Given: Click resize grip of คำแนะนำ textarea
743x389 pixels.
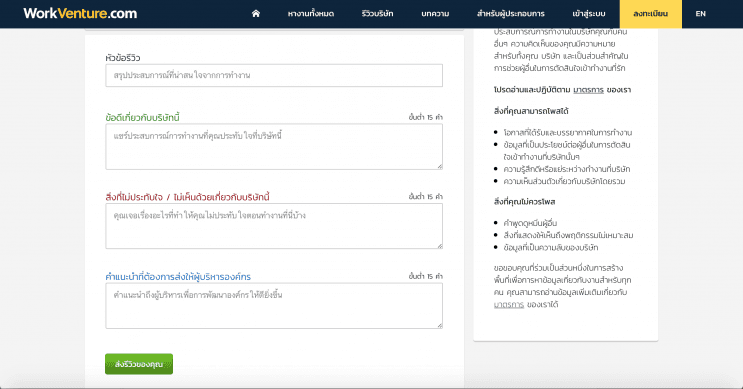Looking at the screenshot, I should [x=440, y=326].
